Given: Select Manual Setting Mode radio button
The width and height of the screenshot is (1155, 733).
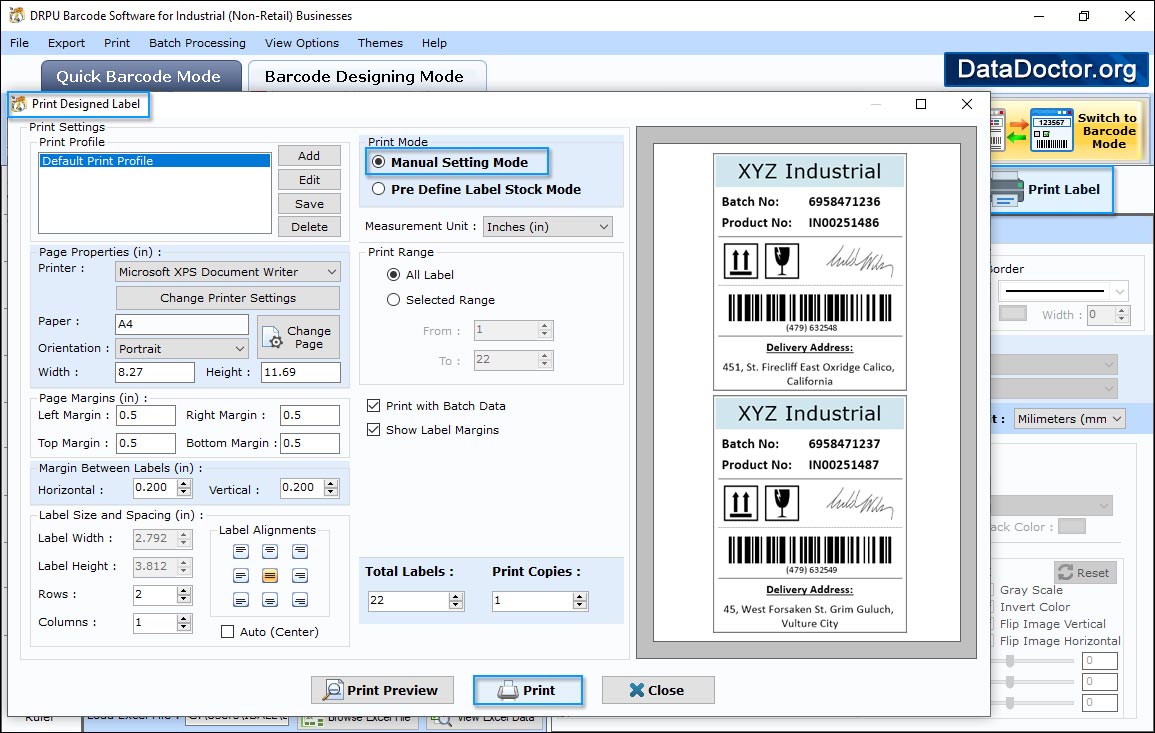Looking at the screenshot, I should point(379,162).
